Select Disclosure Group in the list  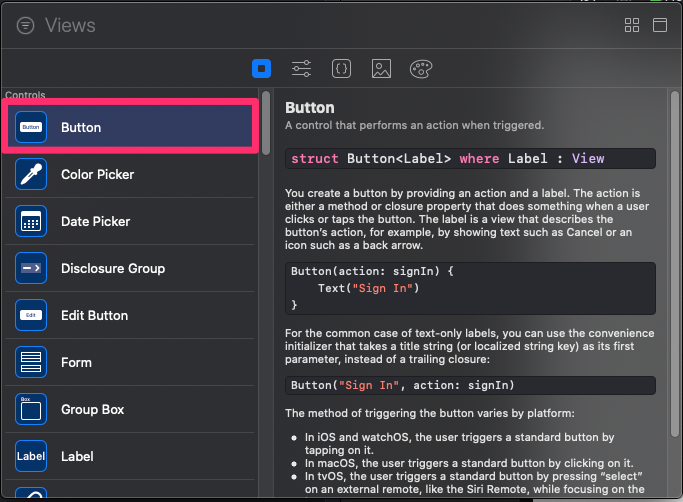[x=130, y=268]
